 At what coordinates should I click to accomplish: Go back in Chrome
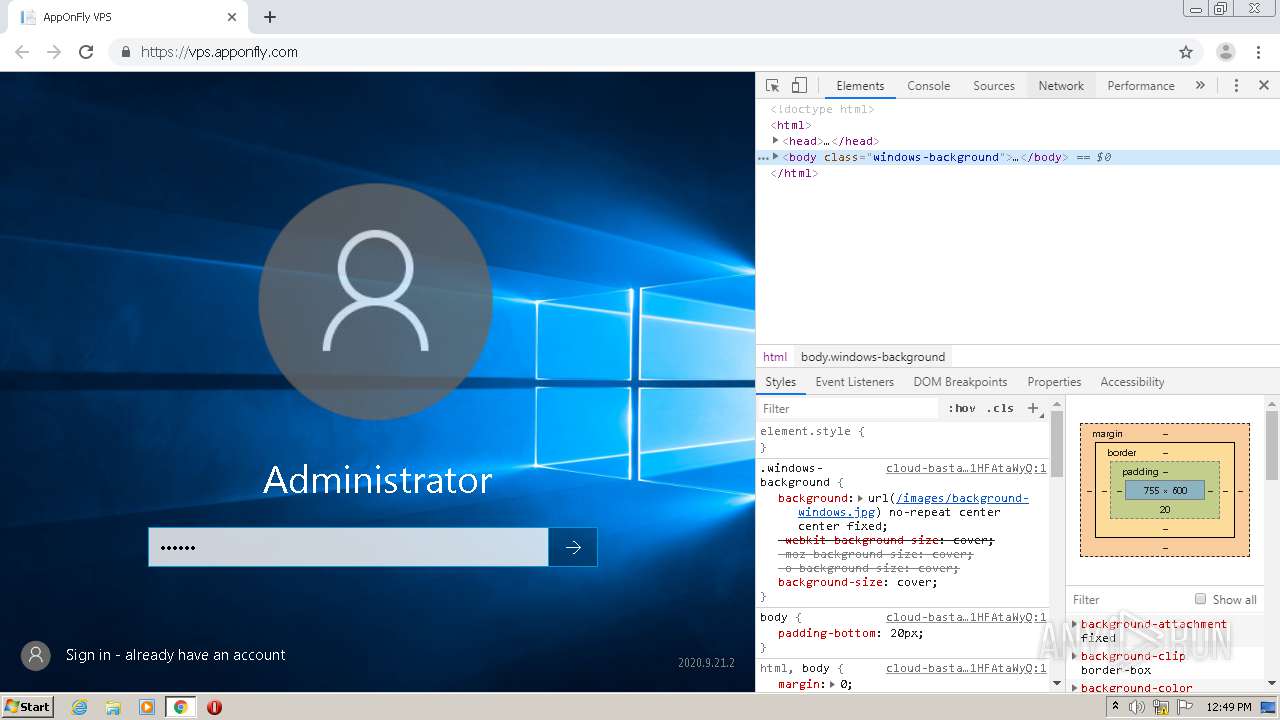click(x=22, y=52)
